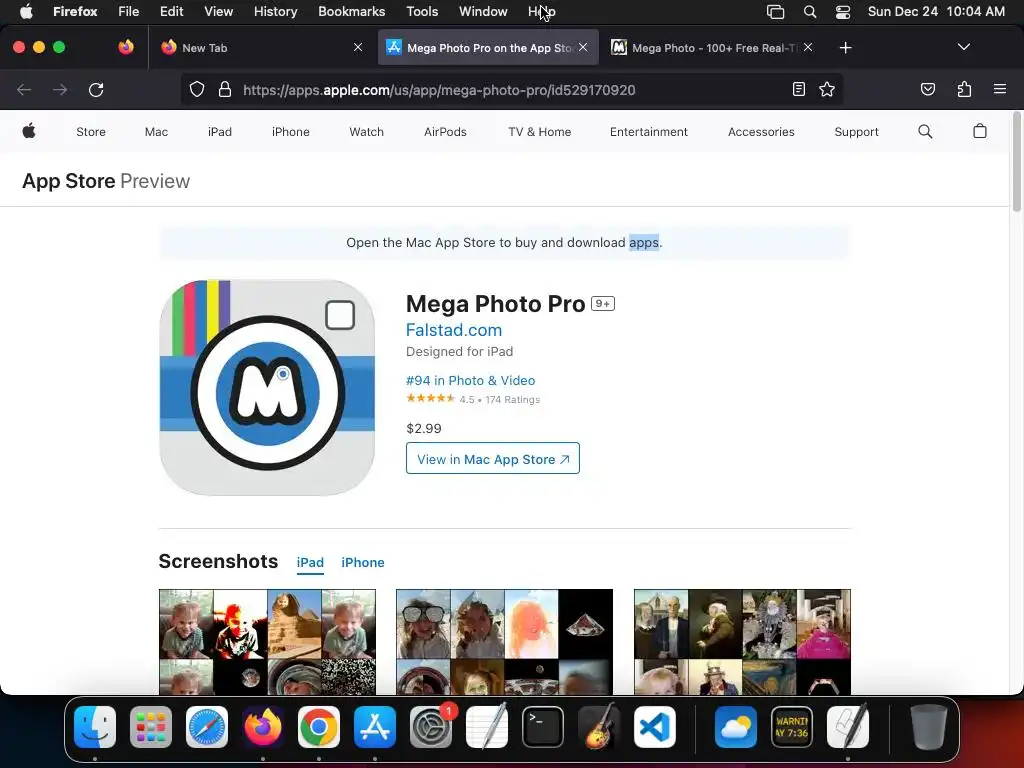Select the iPhone screenshots tab
1024x768 pixels.
point(362,562)
